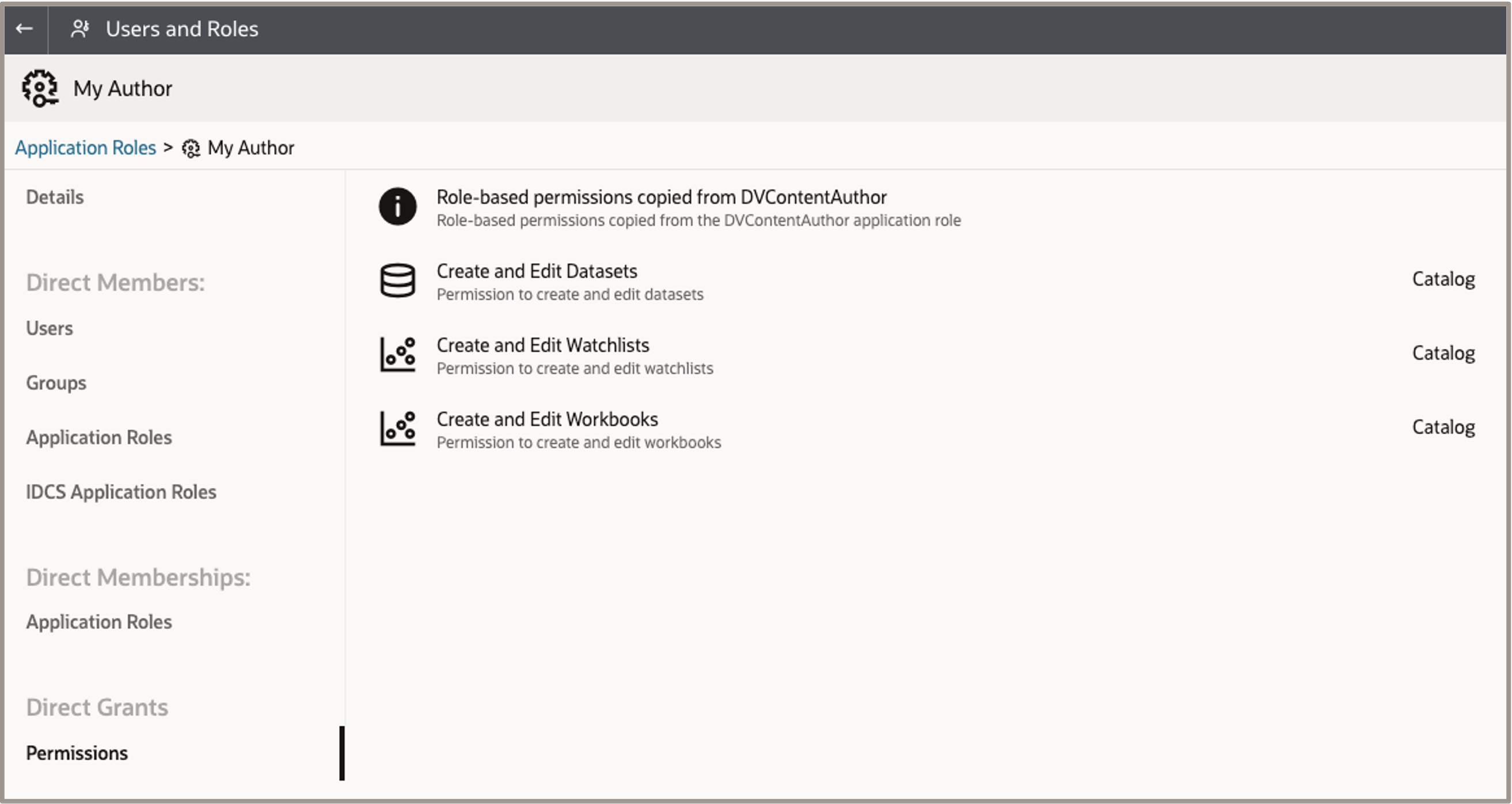The image size is (1512, 804).
Task: Click the My Author role gear icon
Action: click(40, 89)
